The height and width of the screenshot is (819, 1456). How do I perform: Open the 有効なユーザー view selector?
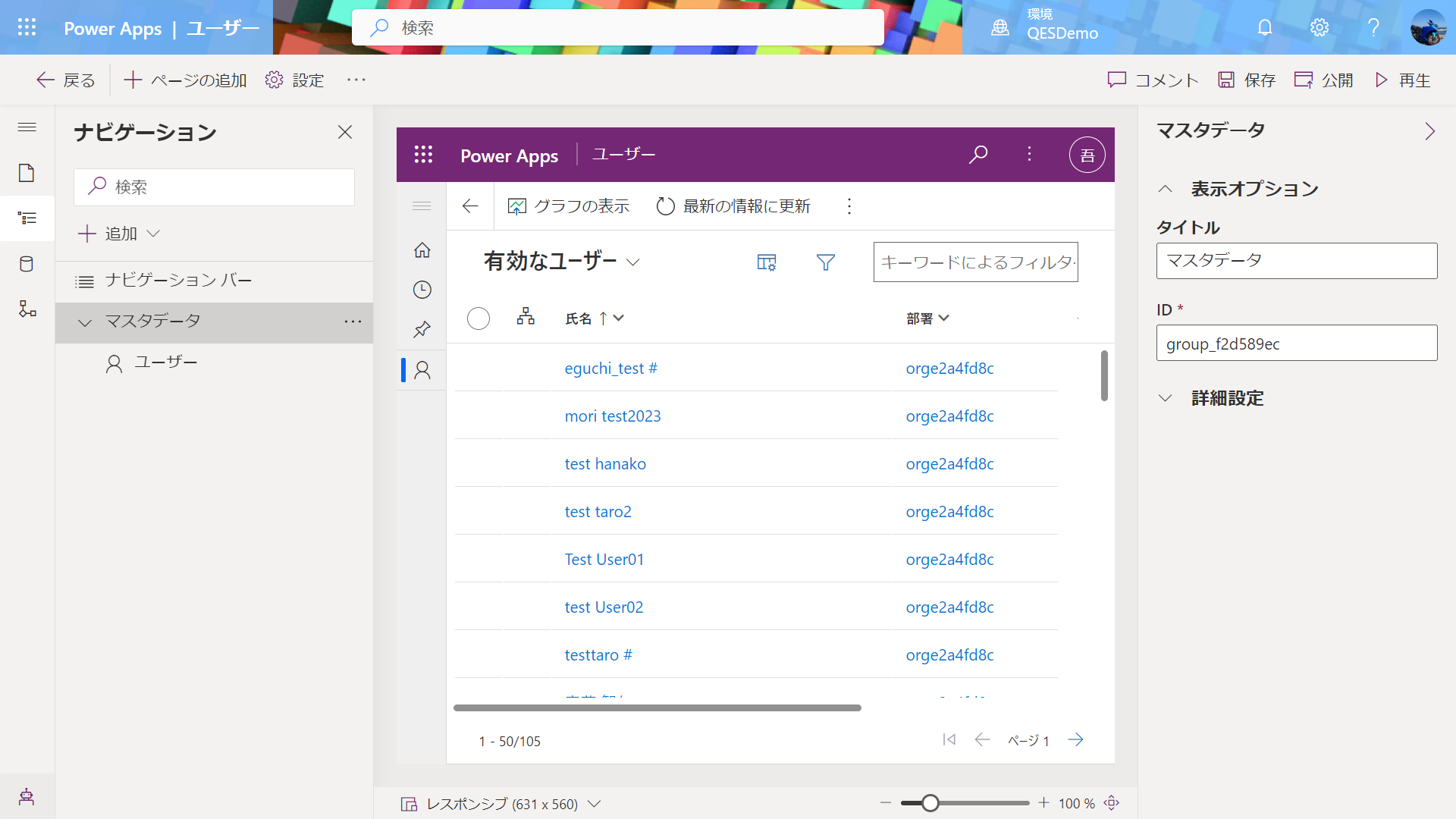tap(562, 262)
